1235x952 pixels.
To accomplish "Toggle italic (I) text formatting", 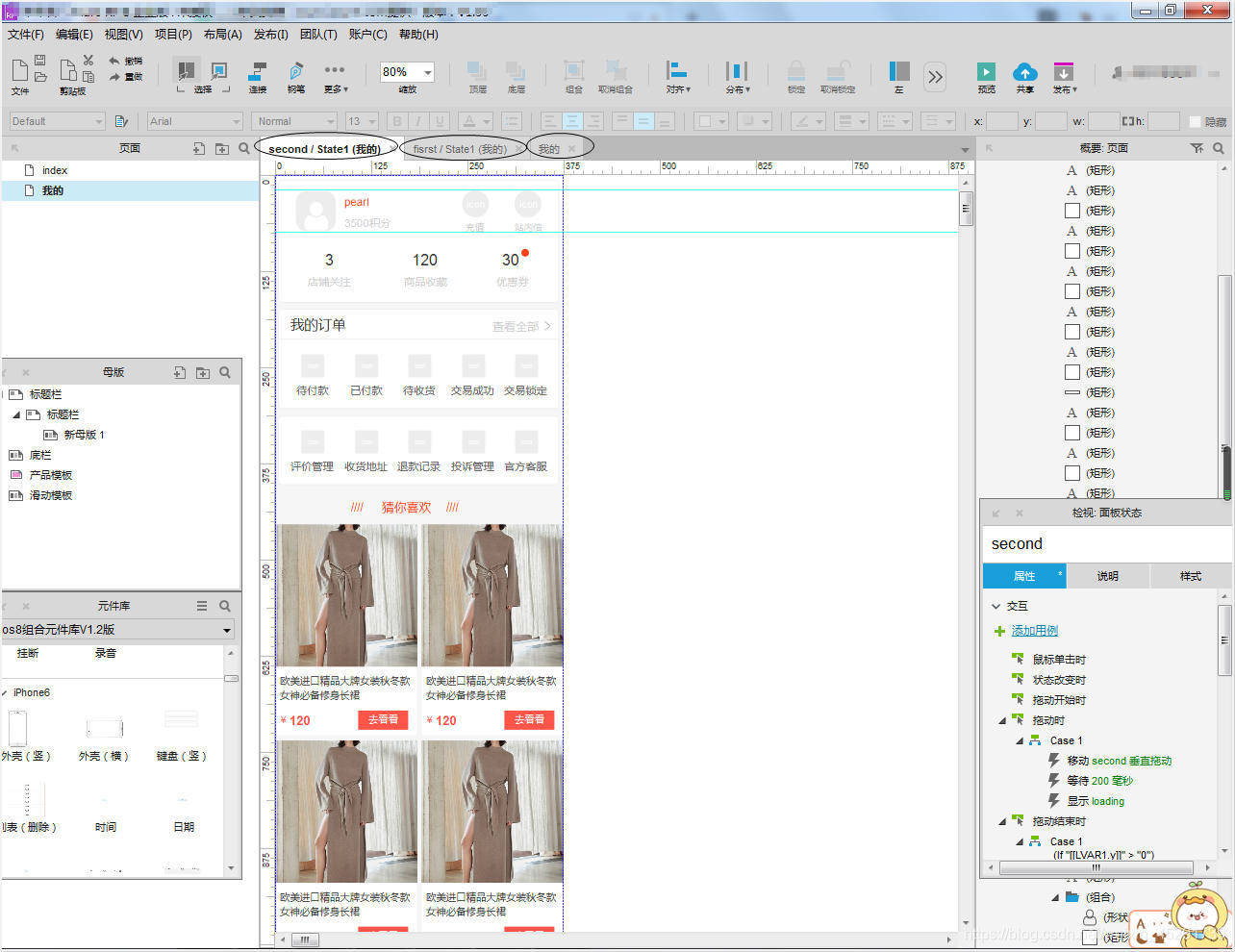I will pos(418,121).
